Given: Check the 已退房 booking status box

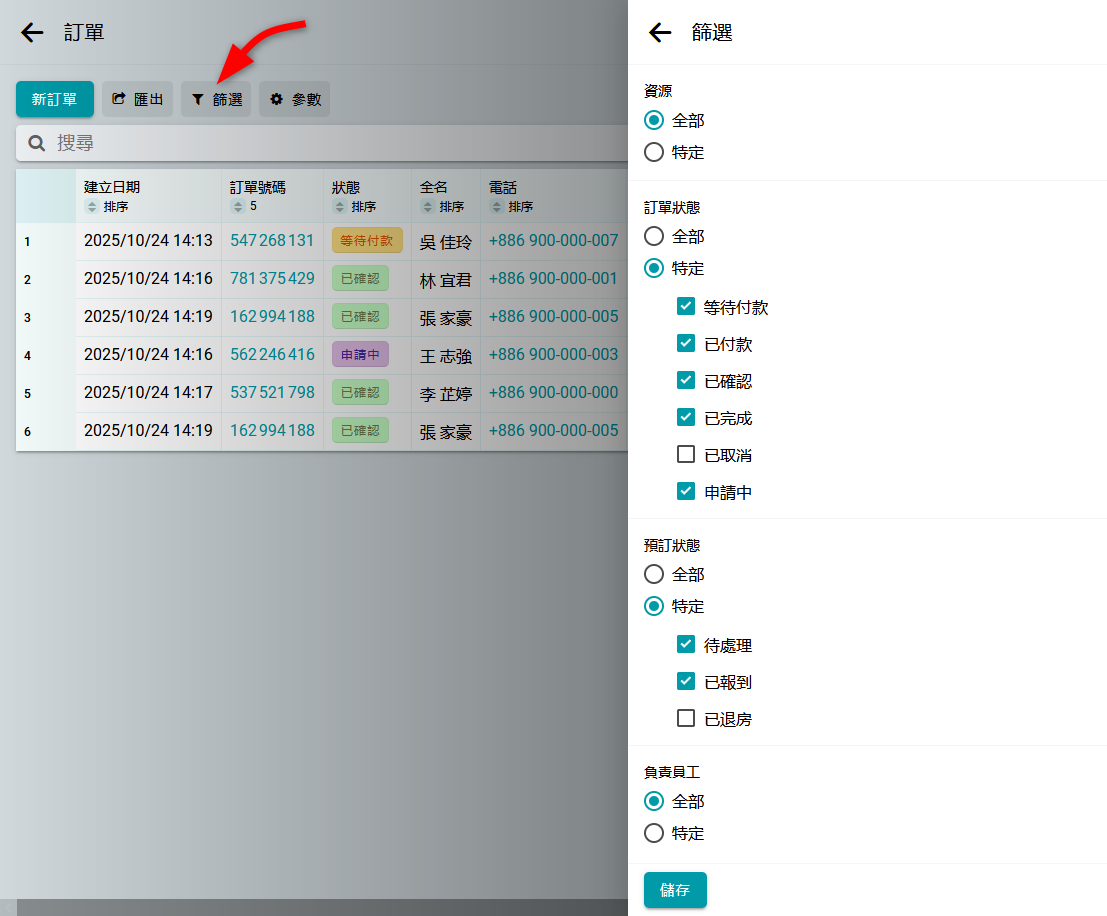Looking at the screenshot, I should coord(686,718).
